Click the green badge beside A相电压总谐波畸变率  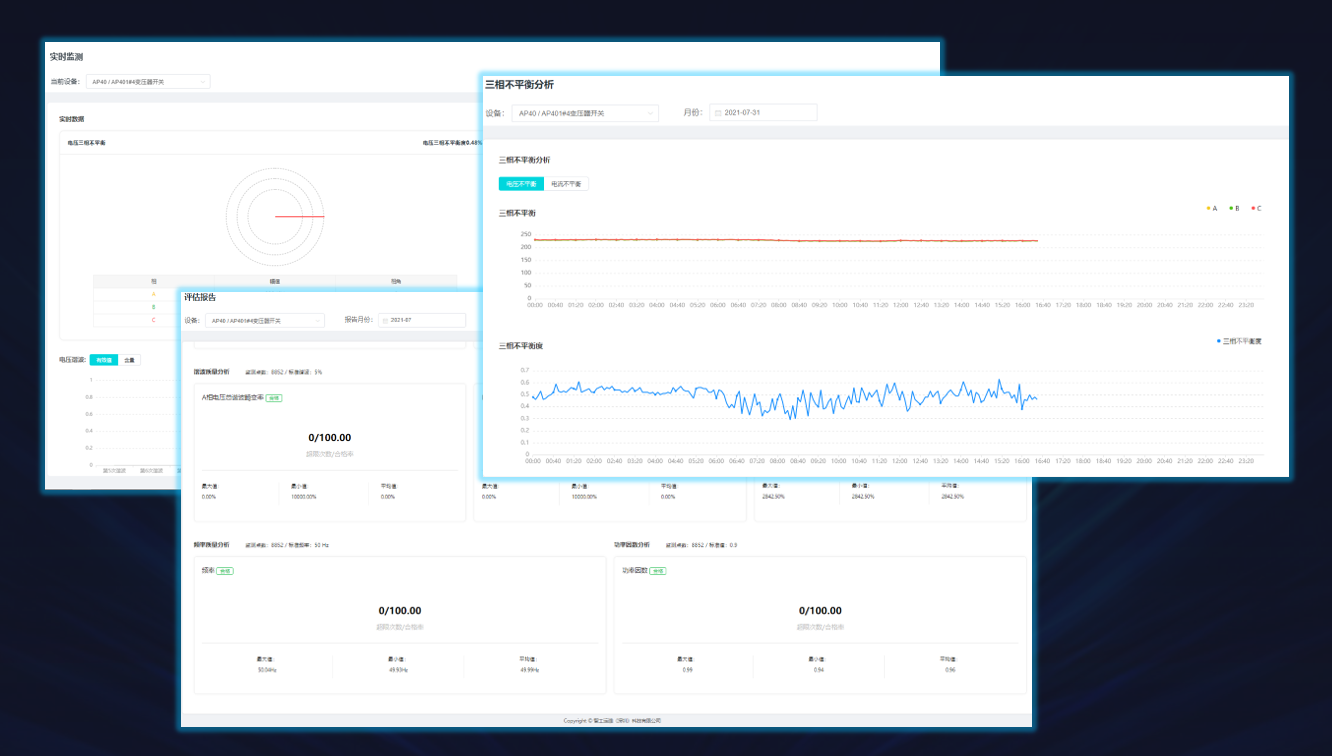(274, 398)
